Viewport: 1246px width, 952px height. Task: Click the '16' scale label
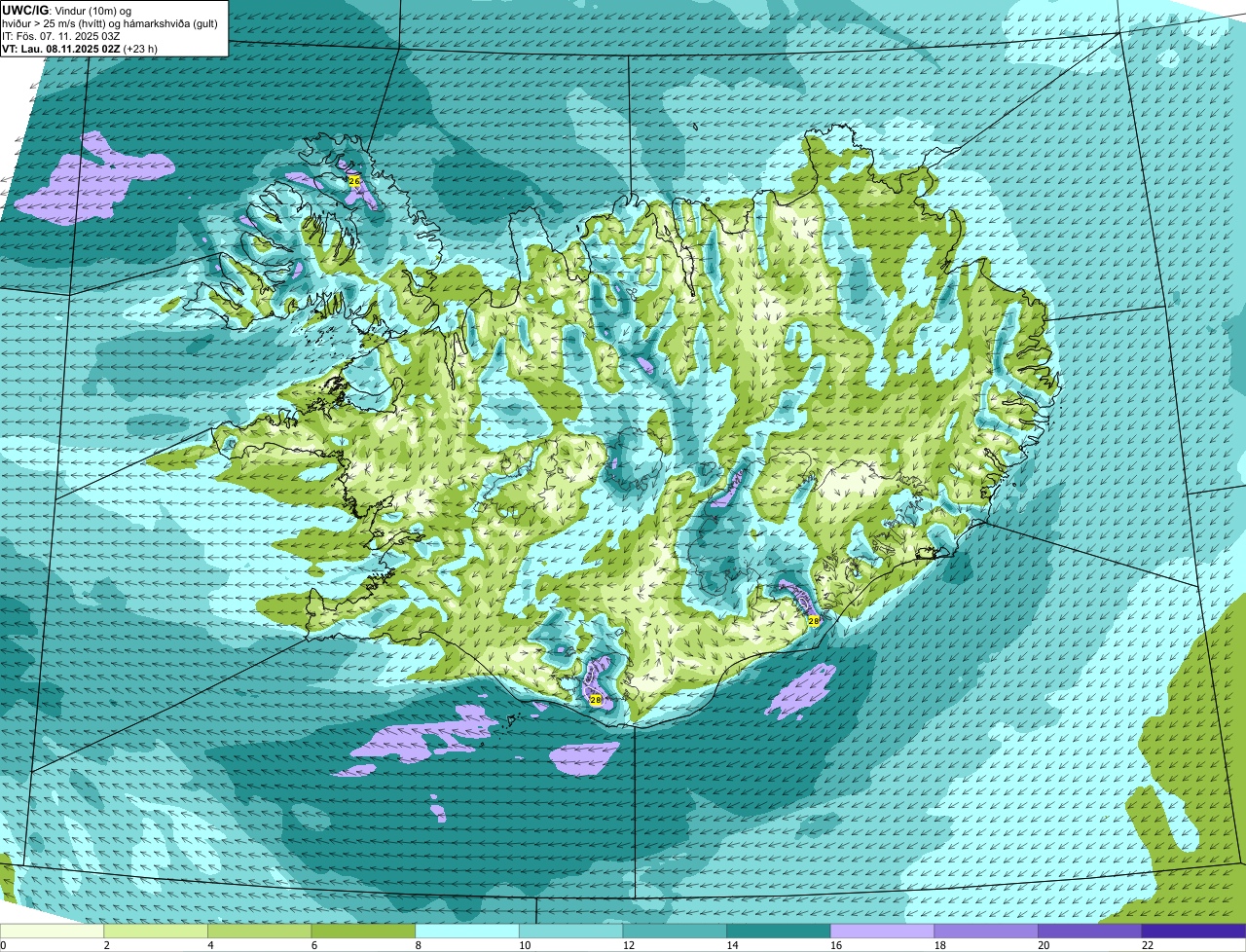click(835, 945)
